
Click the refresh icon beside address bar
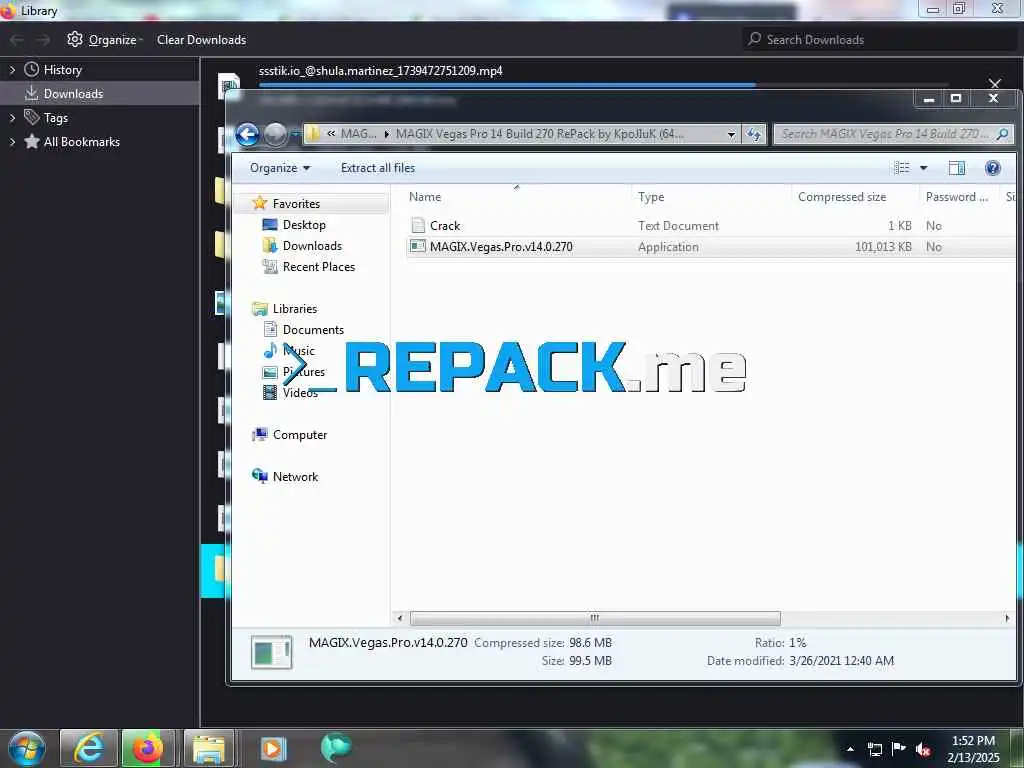754,134
